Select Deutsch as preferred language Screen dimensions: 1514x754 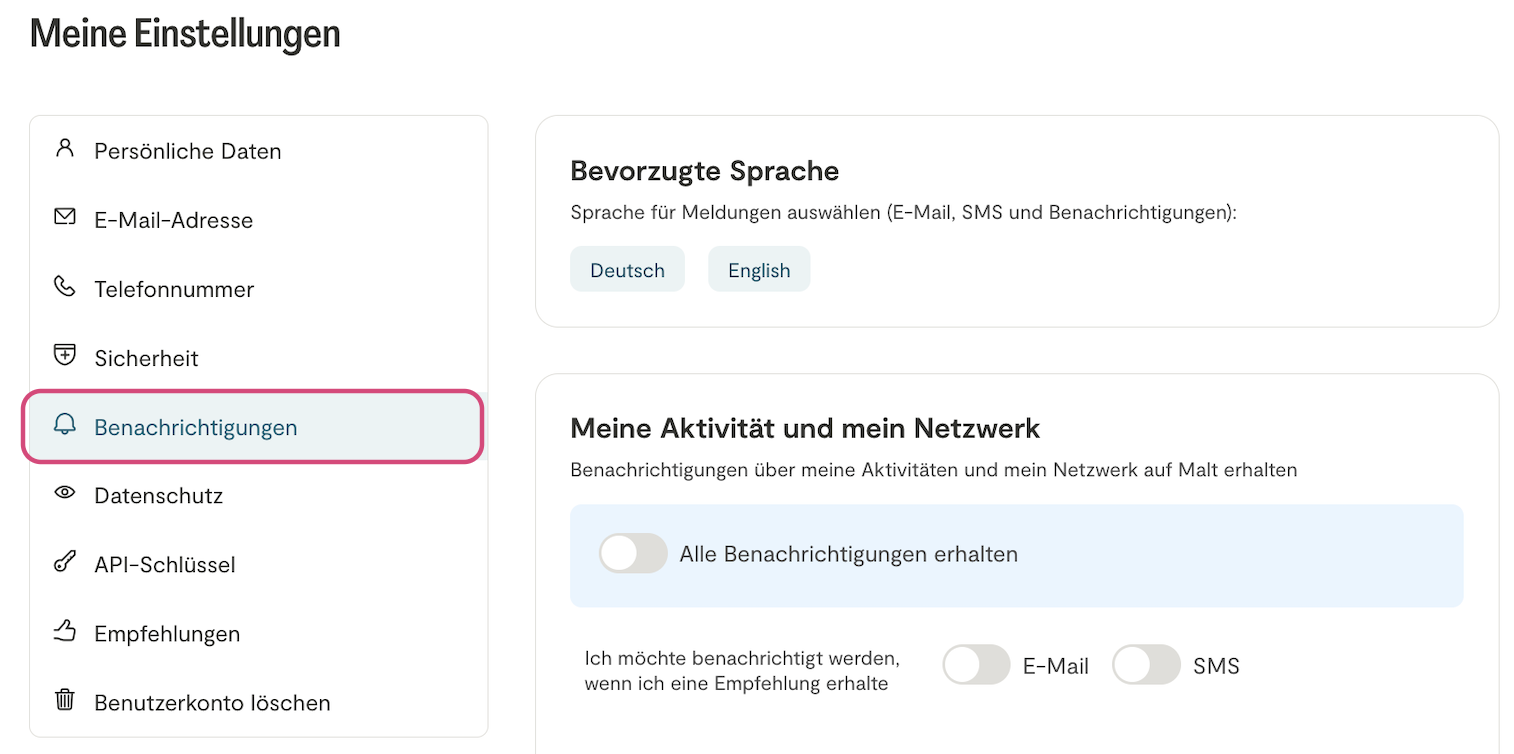(627, 270)
